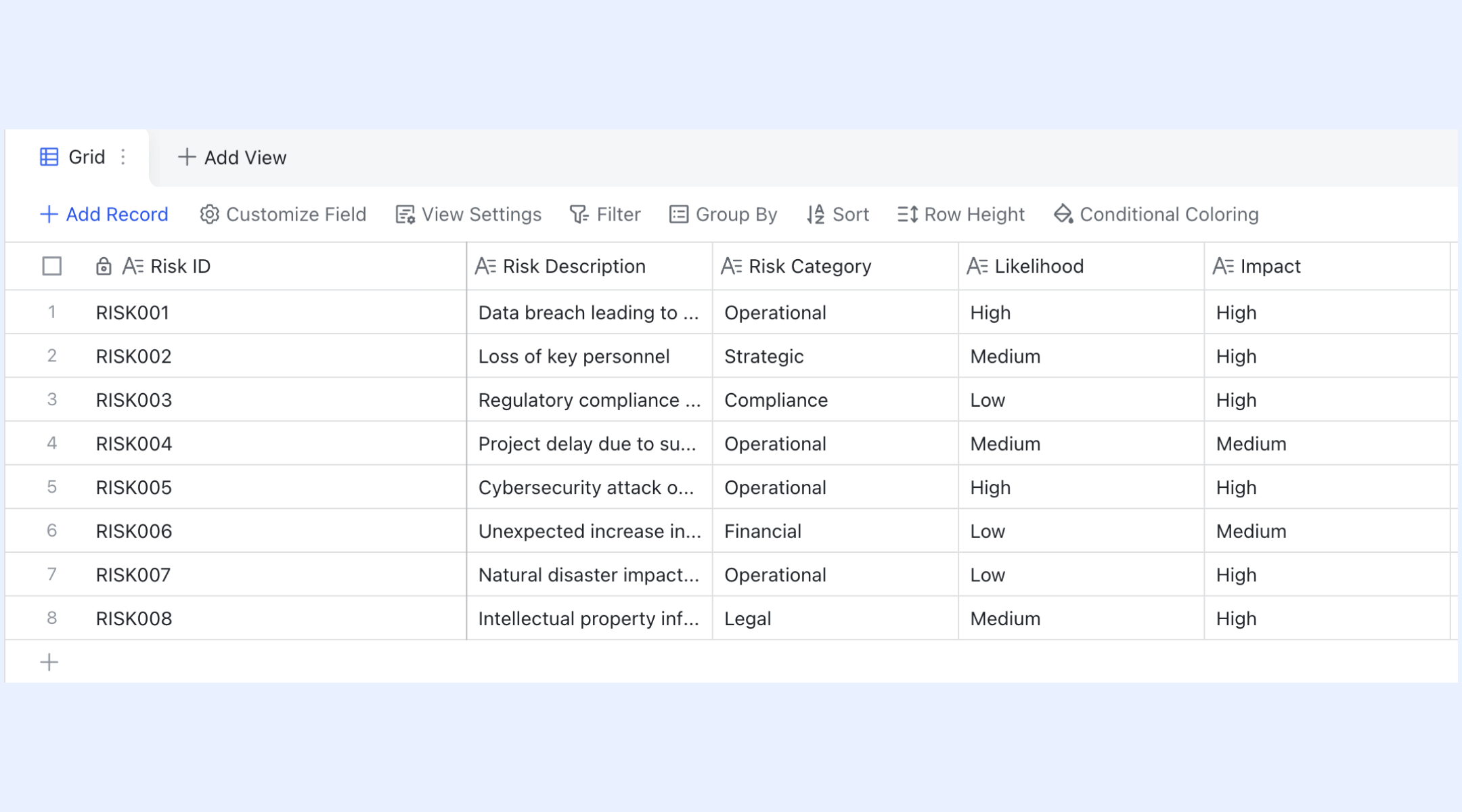
Task: Tick the select-all checkbox in the header row
Action: pos(52,266)
